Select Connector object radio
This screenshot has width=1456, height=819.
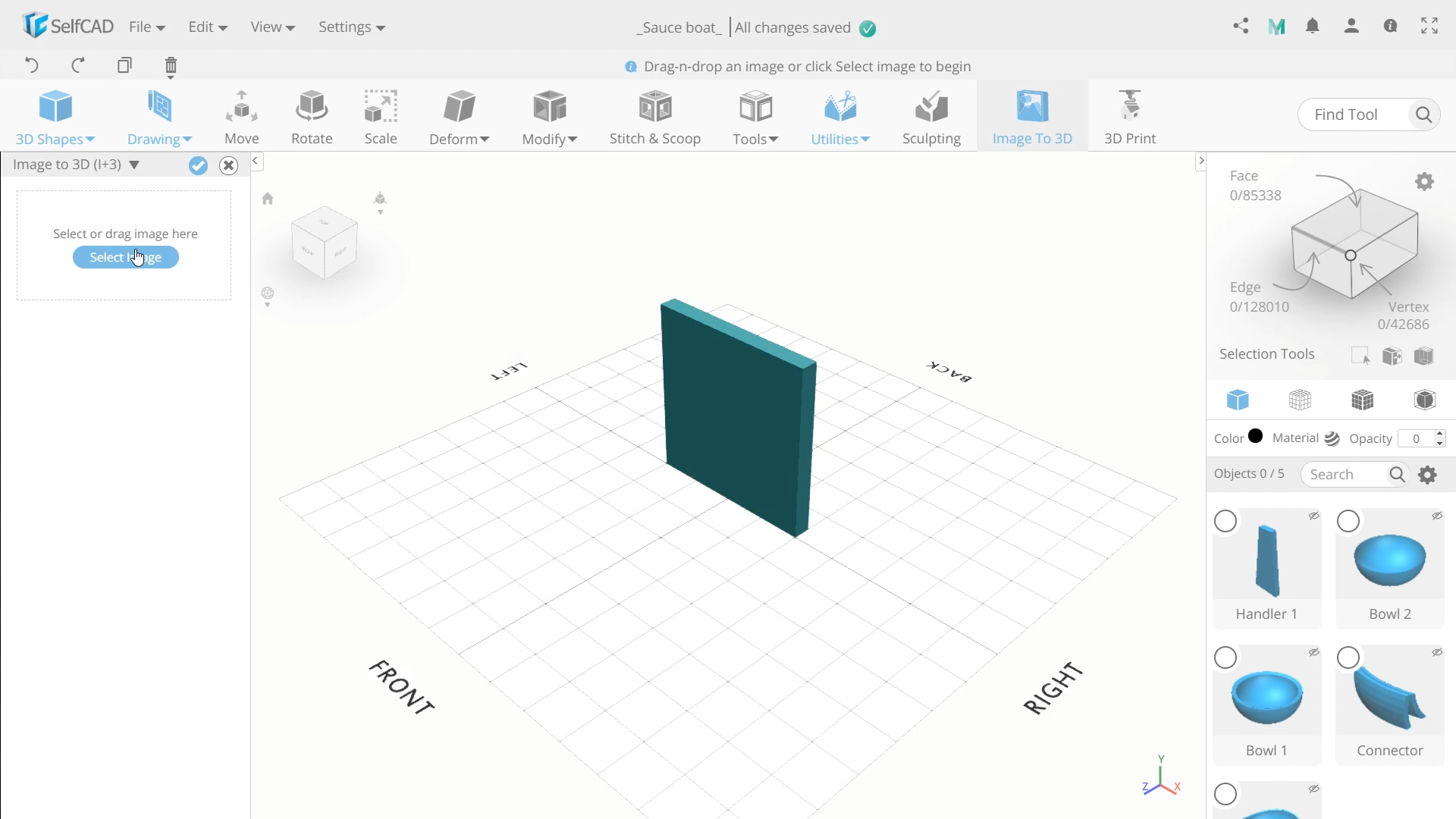1348,657
